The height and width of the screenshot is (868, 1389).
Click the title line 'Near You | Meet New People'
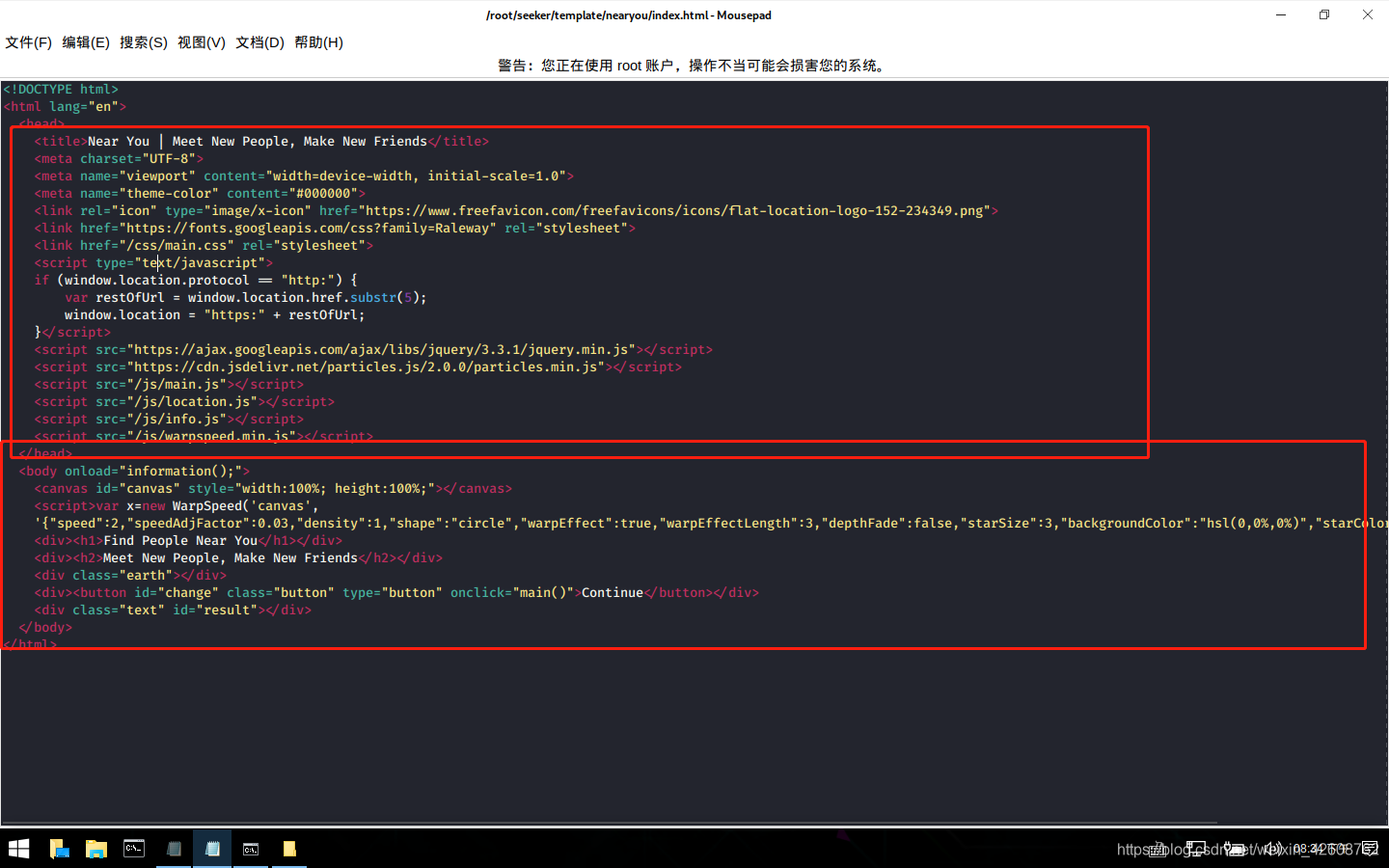261,142
